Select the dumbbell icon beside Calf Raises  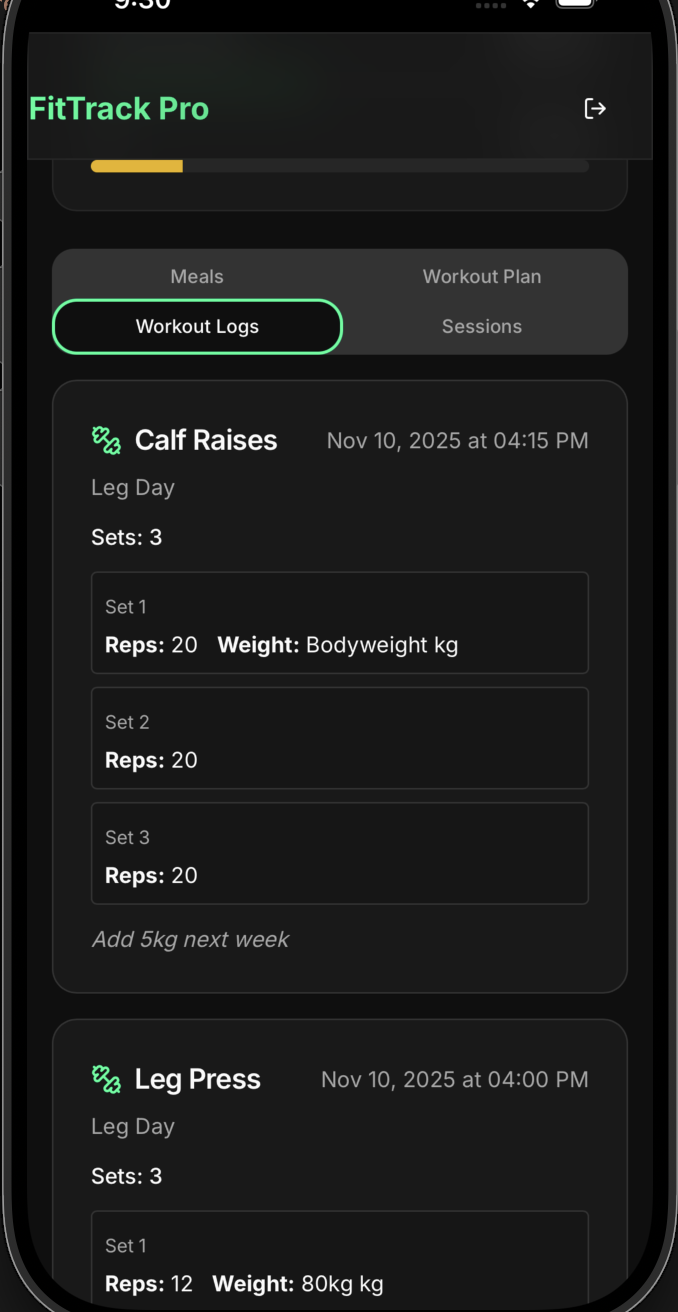click(106, 440)
